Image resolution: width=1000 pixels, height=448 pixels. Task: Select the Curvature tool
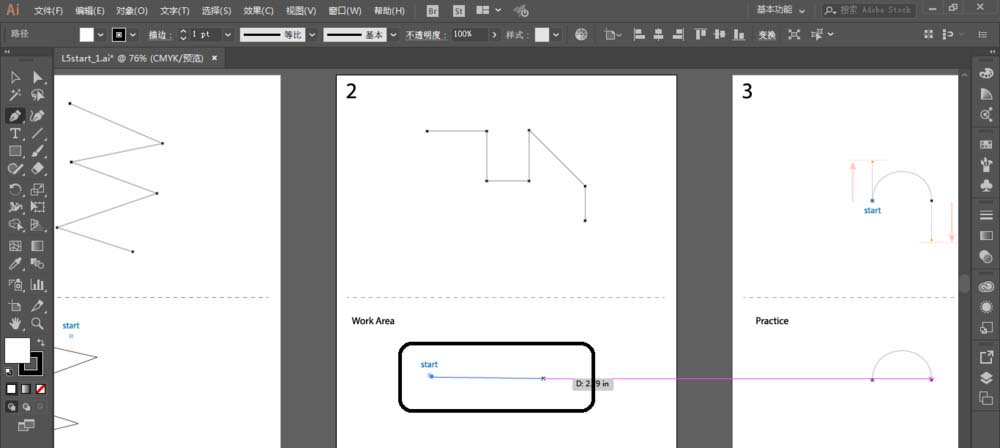click(38, 116)
